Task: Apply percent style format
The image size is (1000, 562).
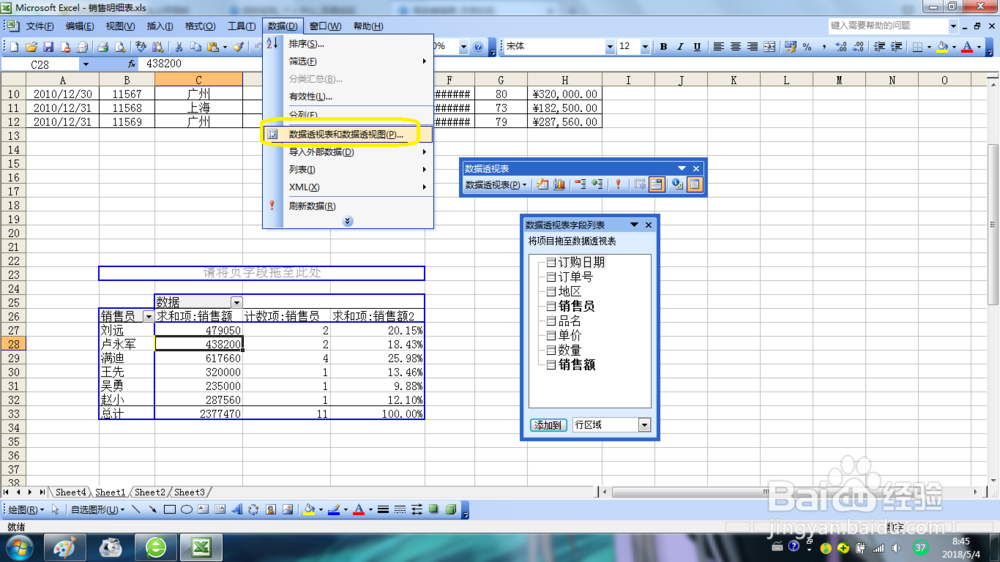Action: [807, 47]
